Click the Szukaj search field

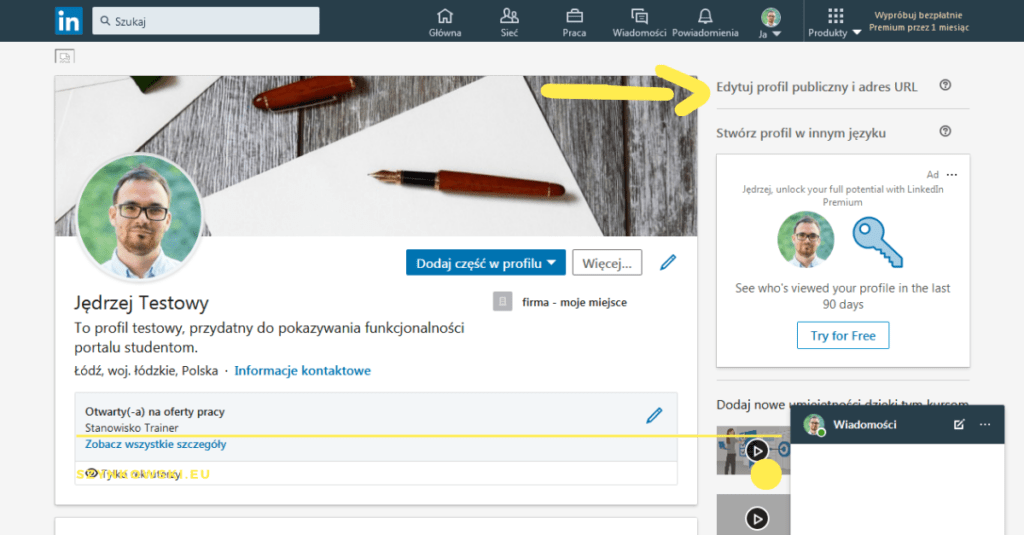point(206,21)
